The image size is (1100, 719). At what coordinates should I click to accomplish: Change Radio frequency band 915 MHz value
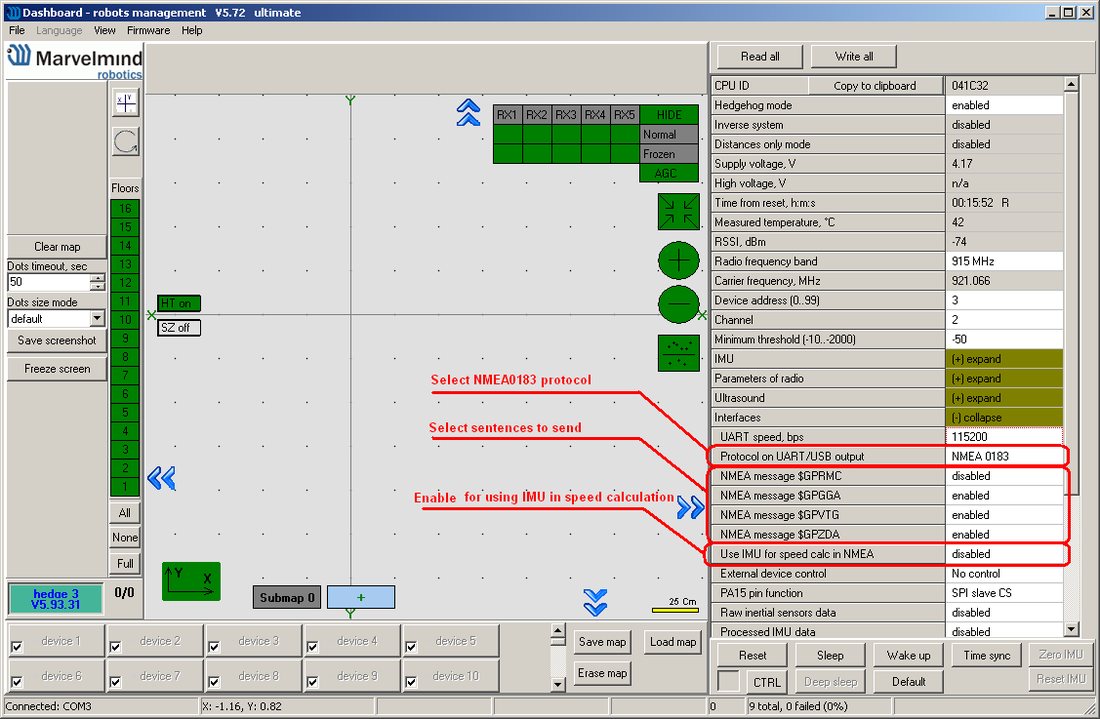click(1004, 262)
